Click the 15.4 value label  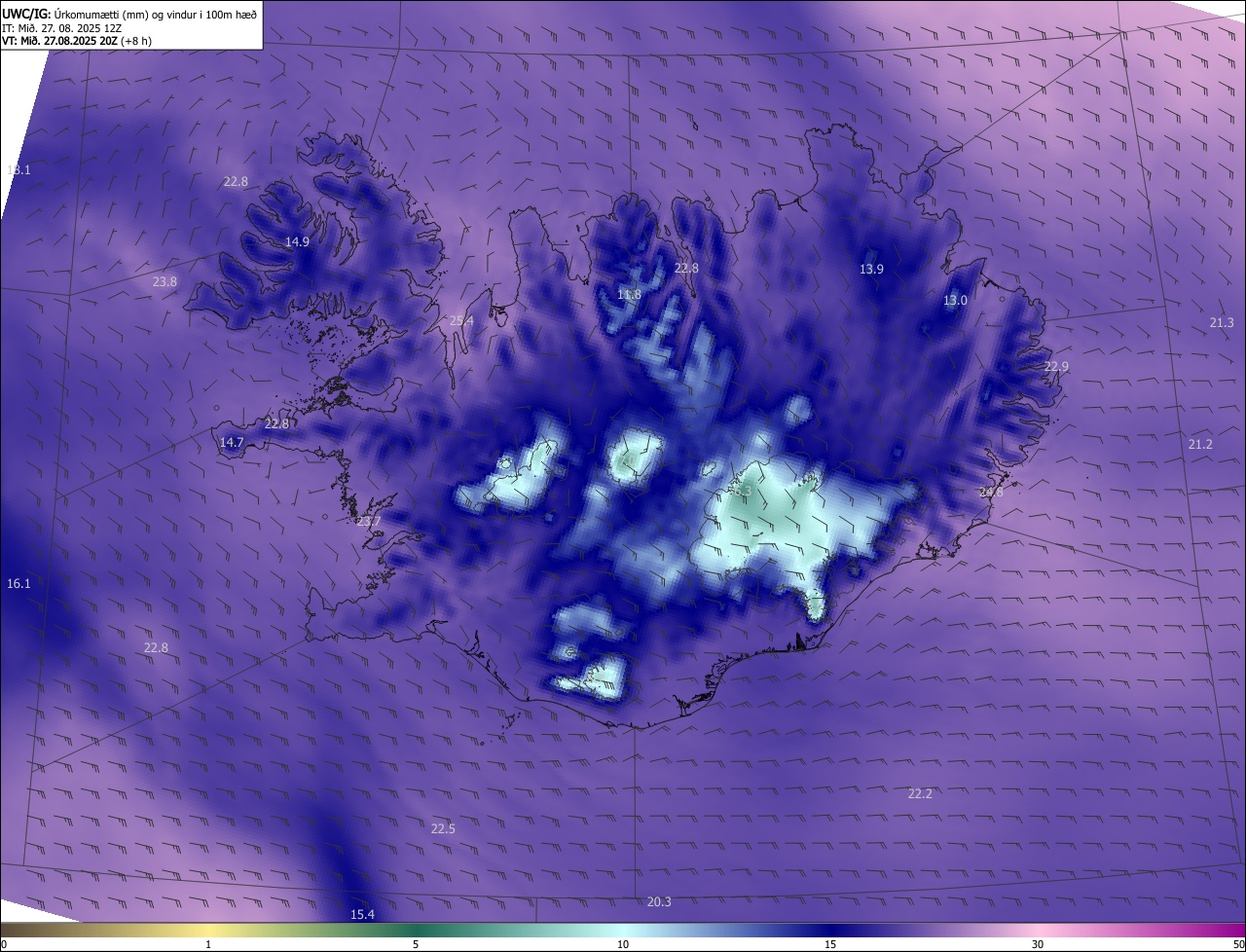tap(362, 914)
